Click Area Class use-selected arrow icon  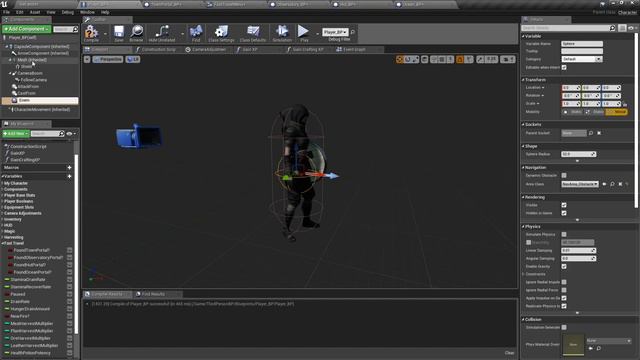pos(604,184)
